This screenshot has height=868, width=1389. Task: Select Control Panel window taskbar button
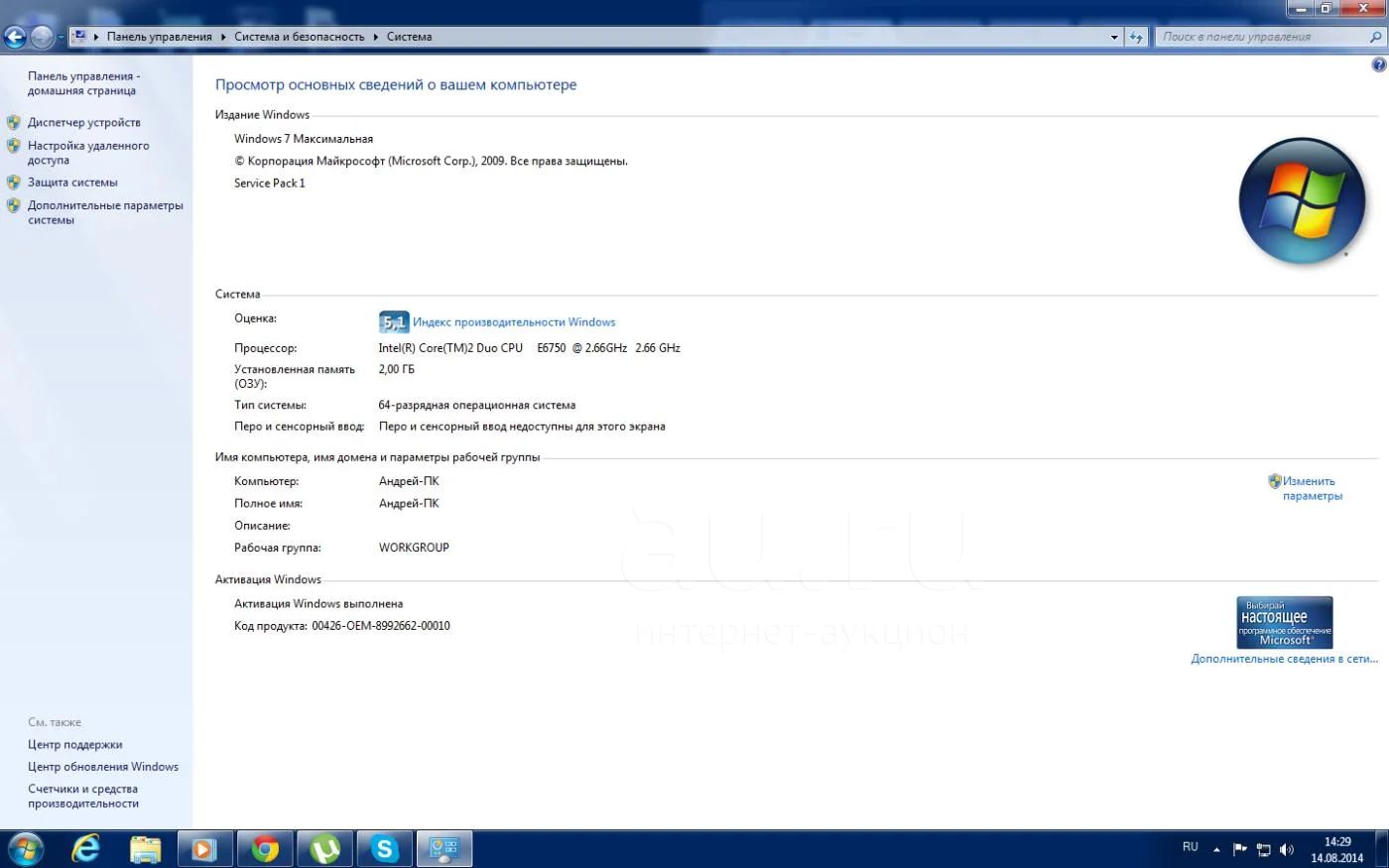[443, 849]
